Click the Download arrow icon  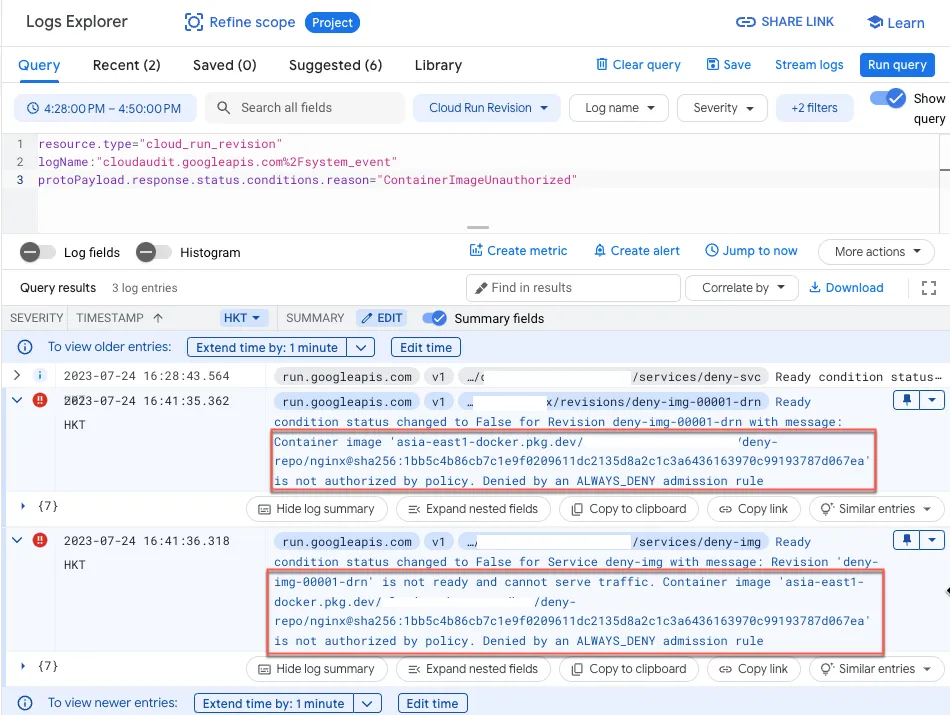point(815,287)
